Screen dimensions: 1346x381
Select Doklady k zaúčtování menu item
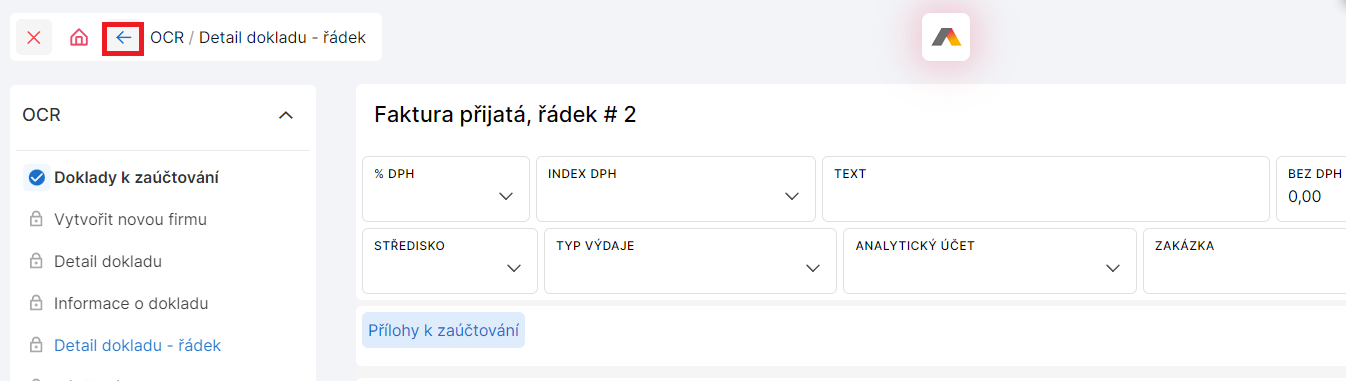tap(136, 178)
